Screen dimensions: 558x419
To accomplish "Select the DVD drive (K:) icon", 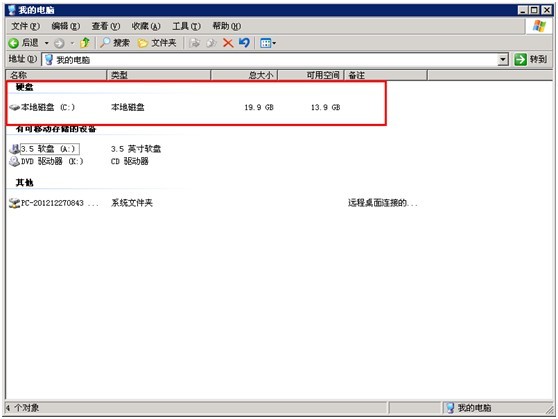I will click(14, 161).
